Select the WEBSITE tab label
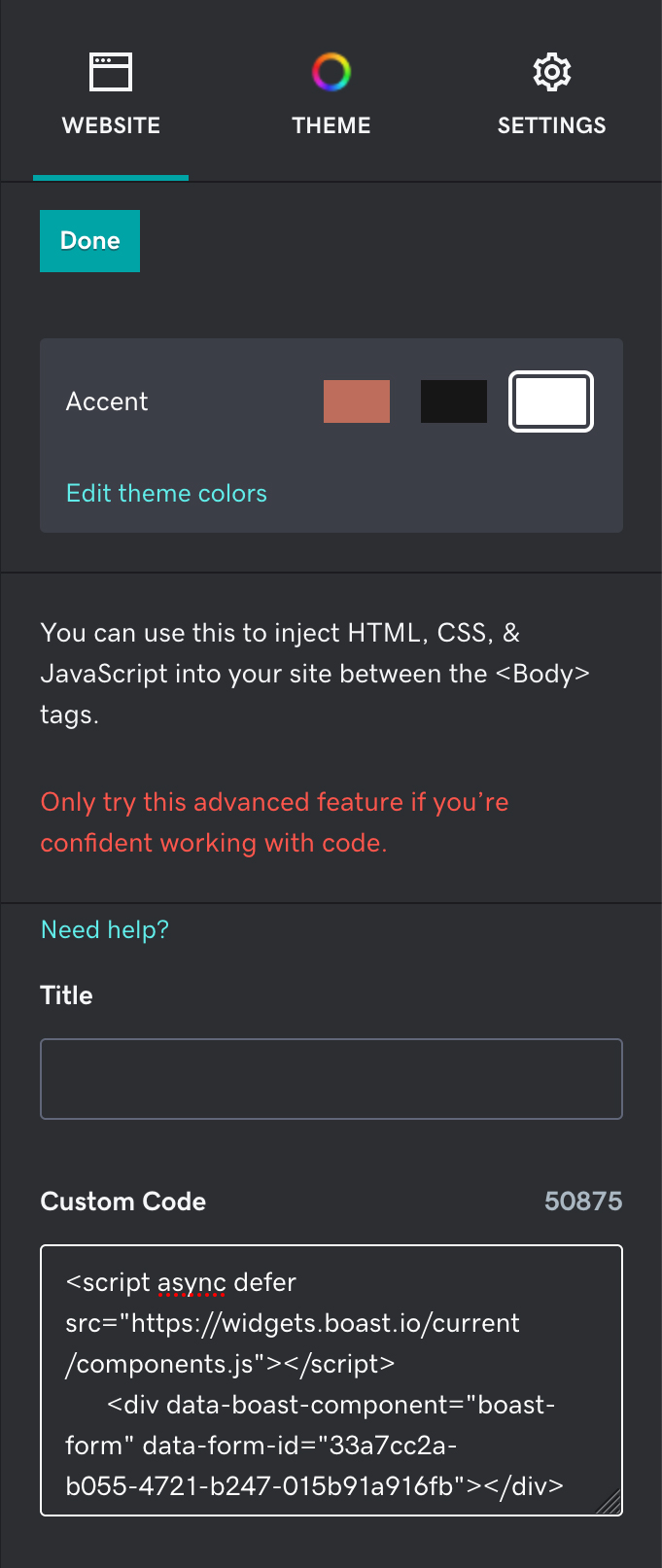 [x=110, y=124]
